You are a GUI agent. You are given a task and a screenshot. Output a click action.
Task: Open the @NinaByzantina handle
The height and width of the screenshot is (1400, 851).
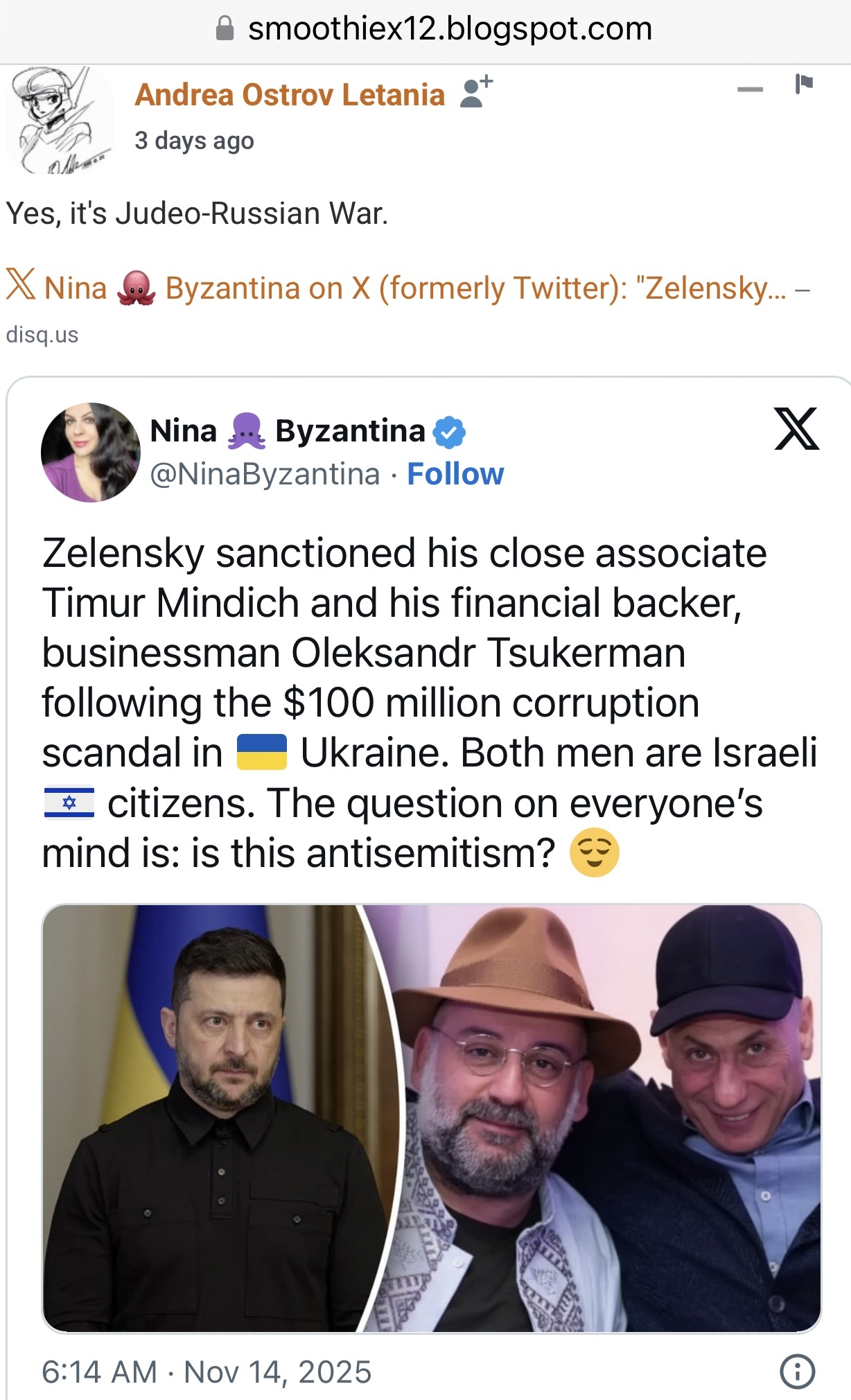[265, 475]
